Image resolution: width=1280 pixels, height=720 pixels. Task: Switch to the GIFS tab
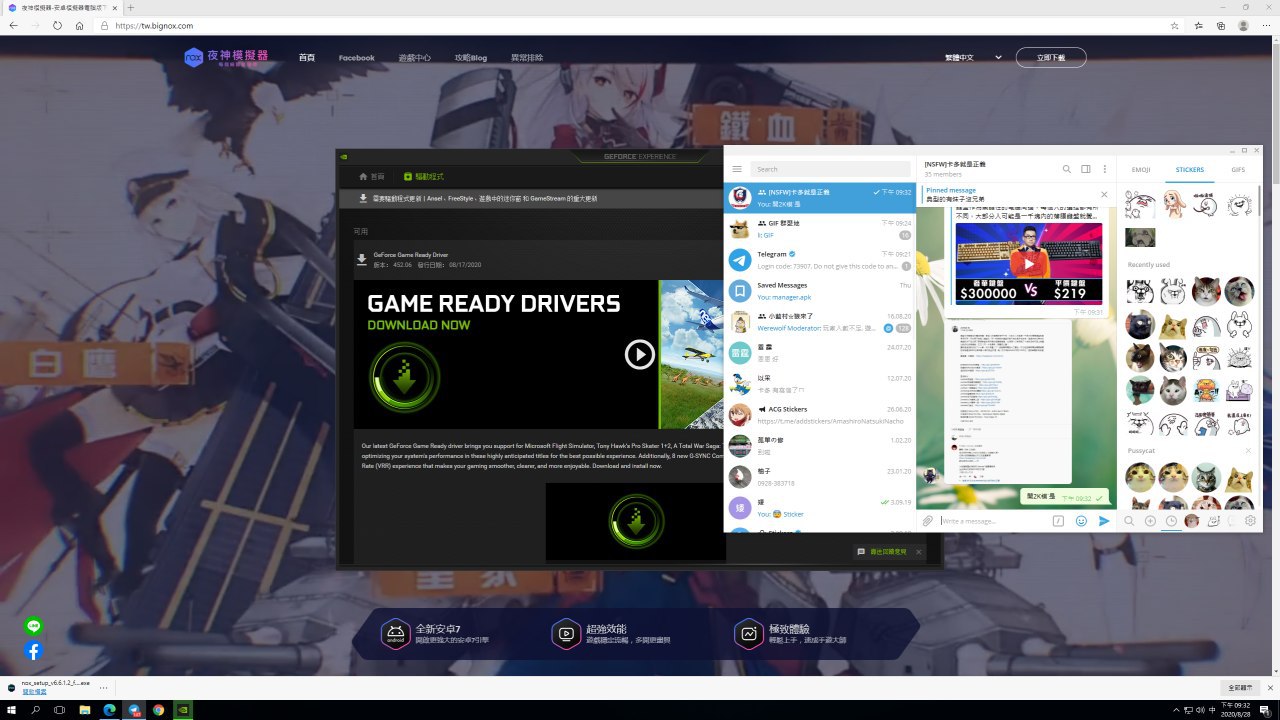click(1238, 170)
